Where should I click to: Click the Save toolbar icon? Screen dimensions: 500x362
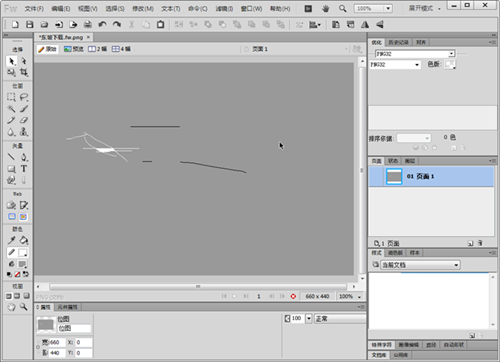(30, 25)
